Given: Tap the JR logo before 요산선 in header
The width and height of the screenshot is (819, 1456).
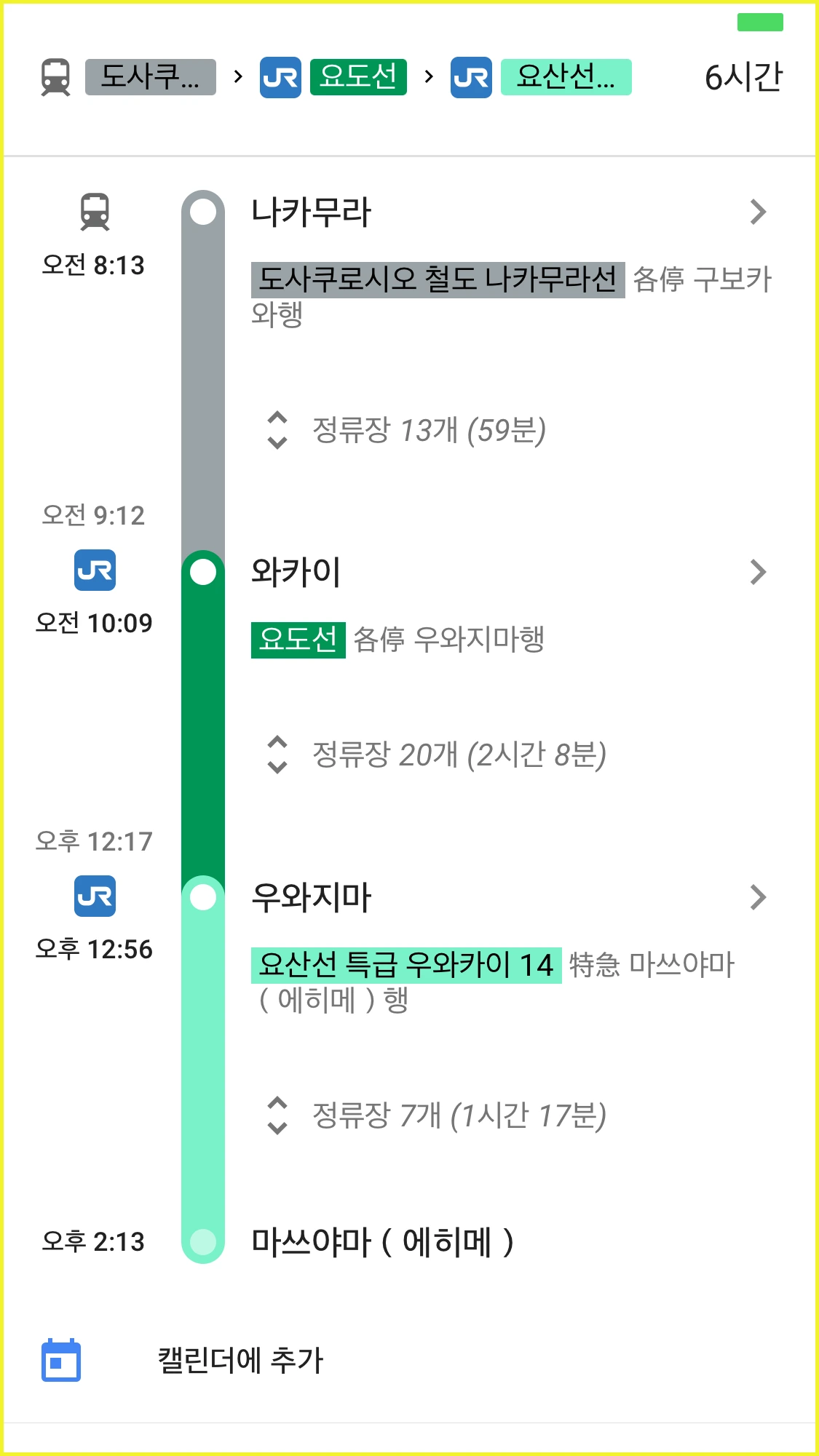Looking at the screenshot, I should point(471,77).
